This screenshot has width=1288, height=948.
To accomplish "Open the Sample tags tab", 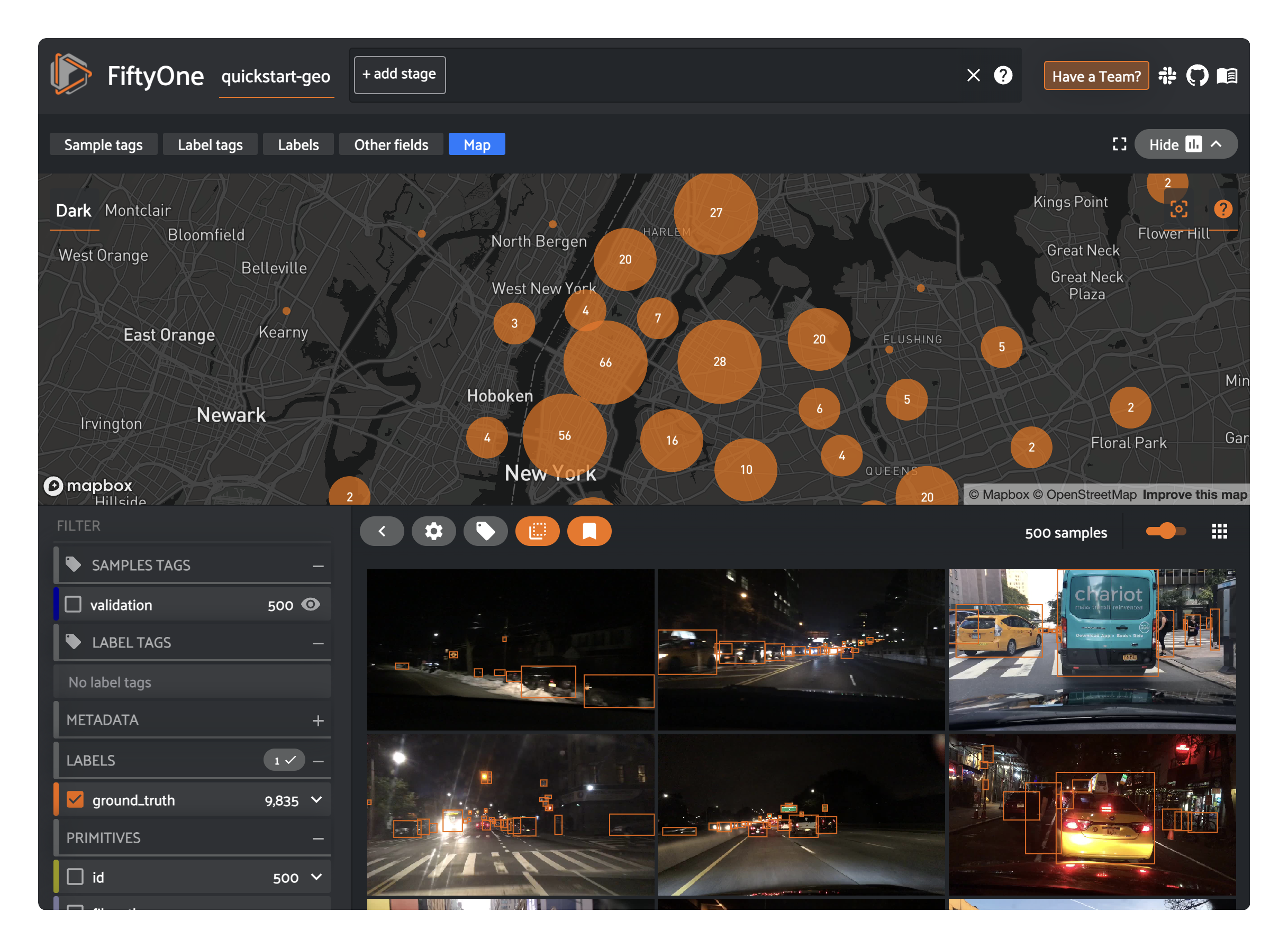I will point(103,144).
